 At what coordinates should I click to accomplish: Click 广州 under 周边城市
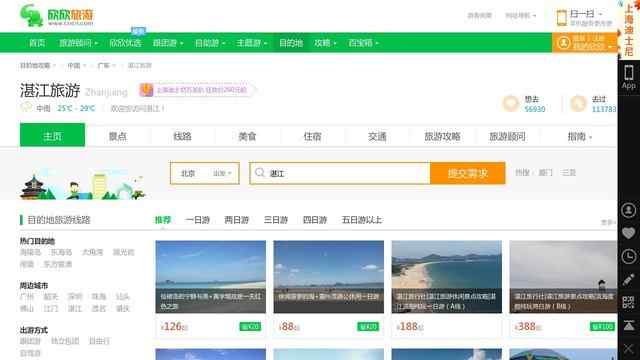(27, 296)
